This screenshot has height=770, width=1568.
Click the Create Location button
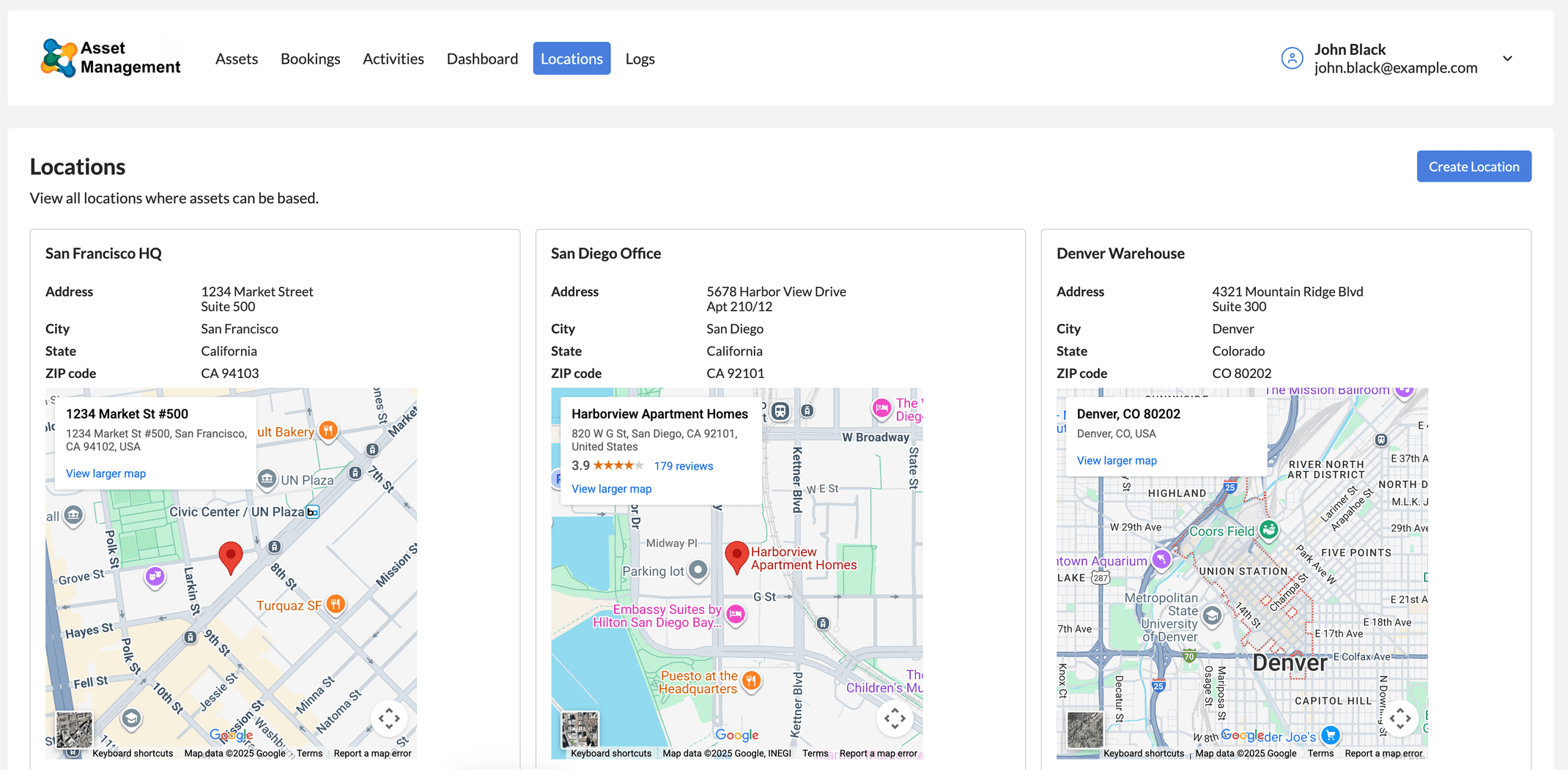pyautogui.click(x=1473, y=166)
